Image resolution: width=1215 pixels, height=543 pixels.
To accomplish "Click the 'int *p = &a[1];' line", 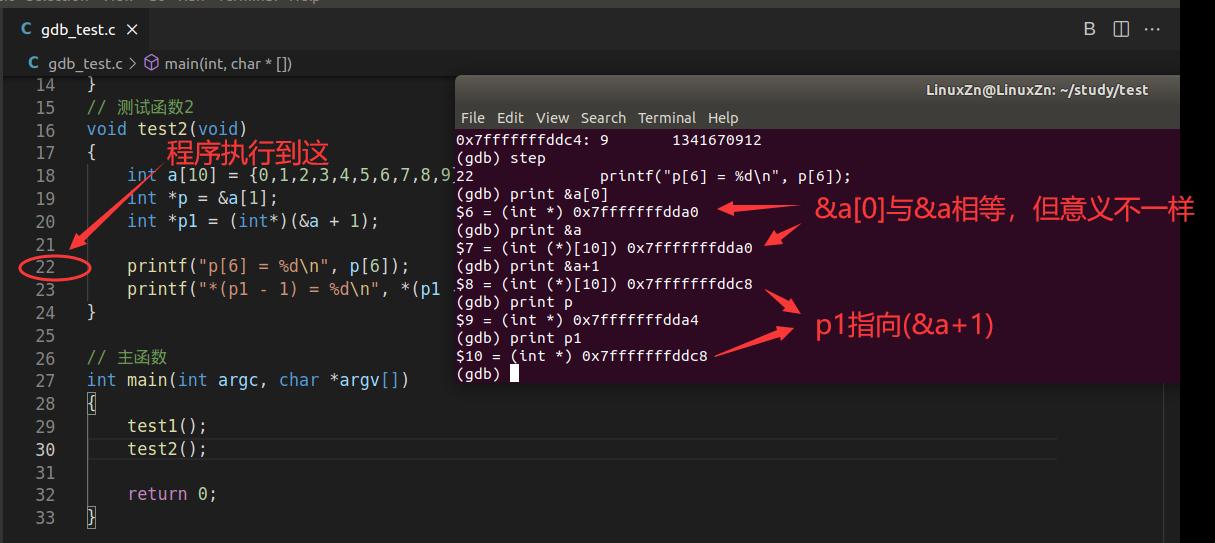I will pos(202,198).
